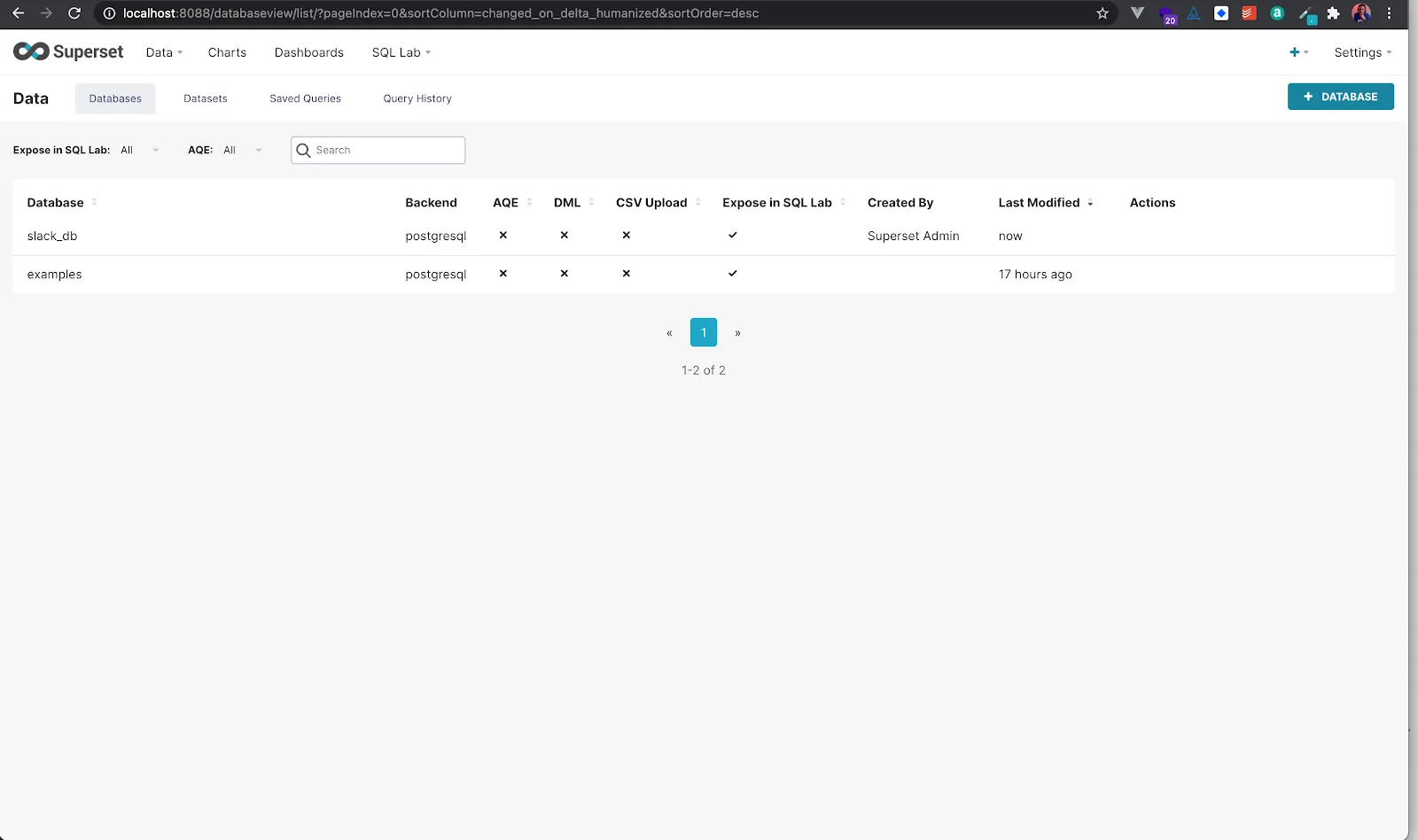Click 'now' last modified cell
The width and height of the screenshot is (1418, 840).
(1010, 236)
